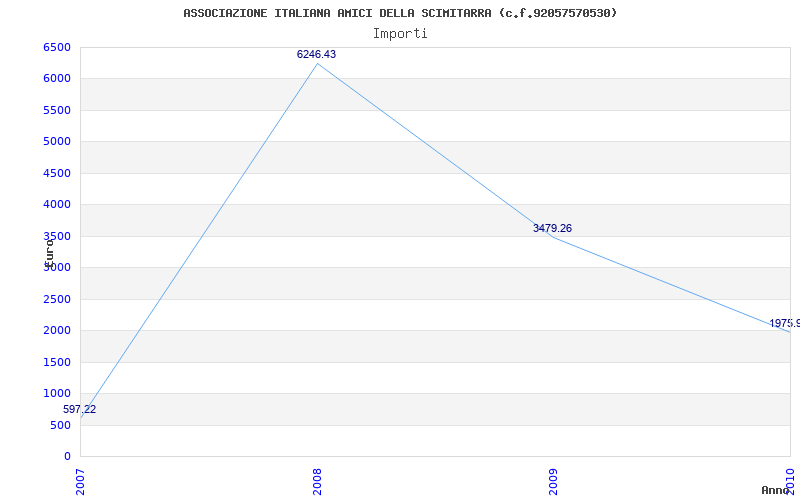Click the 0 y-axis label
This screenshot has height=500, width=800.
68,457
